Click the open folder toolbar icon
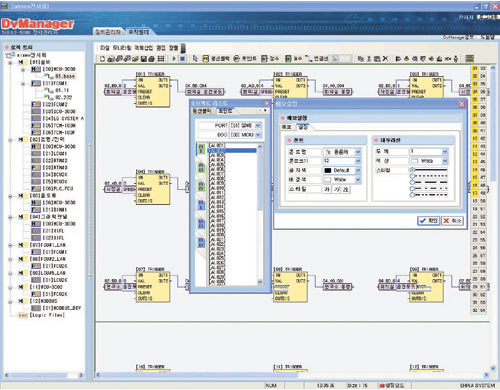 (135, 59)
